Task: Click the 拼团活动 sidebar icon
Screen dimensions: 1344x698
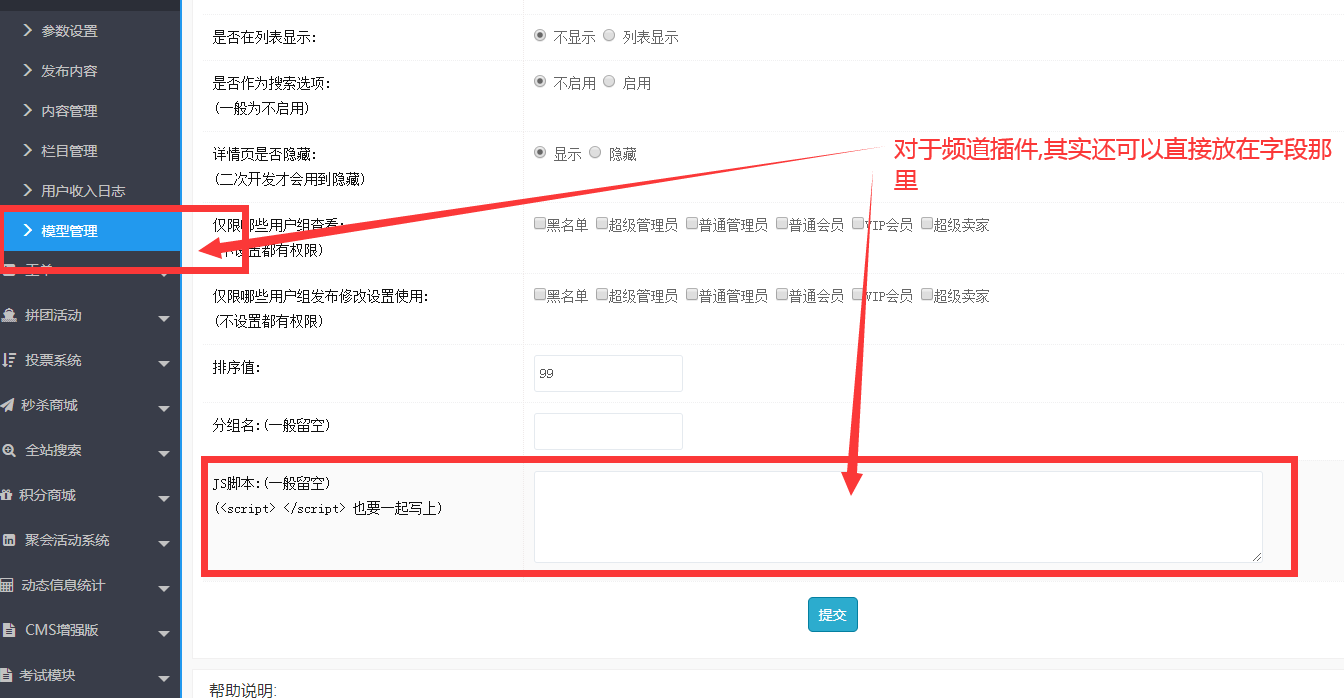Action: [x=9, y=316]
